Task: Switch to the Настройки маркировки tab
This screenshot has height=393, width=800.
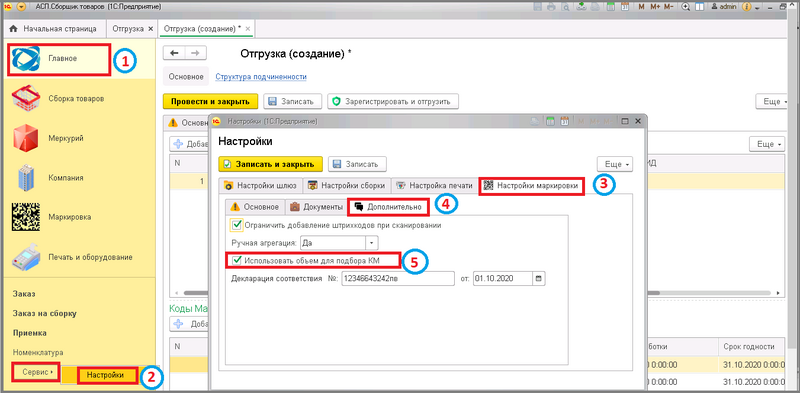Action: (532, 186)
